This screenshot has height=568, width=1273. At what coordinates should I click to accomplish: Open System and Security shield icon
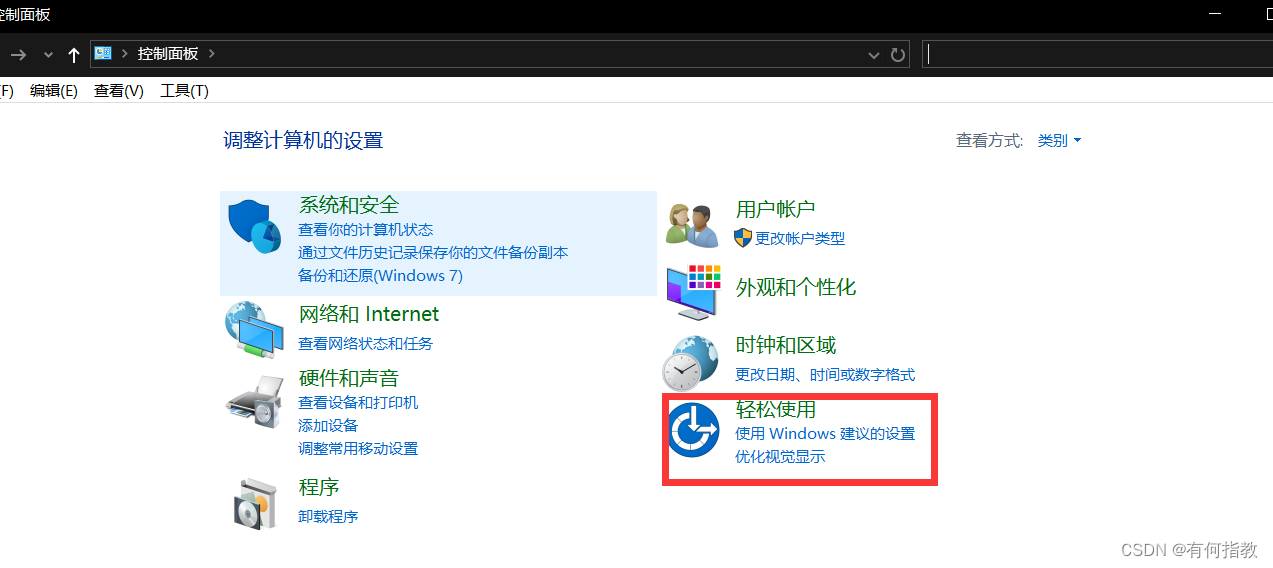tap(254, 226)
